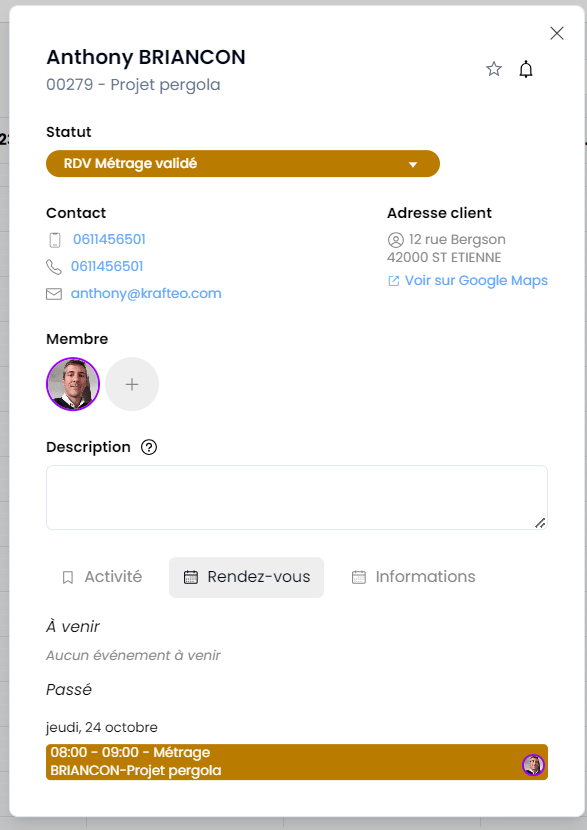The width and height of the screenshot is (587, 830).
Task: Add a member with the plus button
Action: click(132, 384)
